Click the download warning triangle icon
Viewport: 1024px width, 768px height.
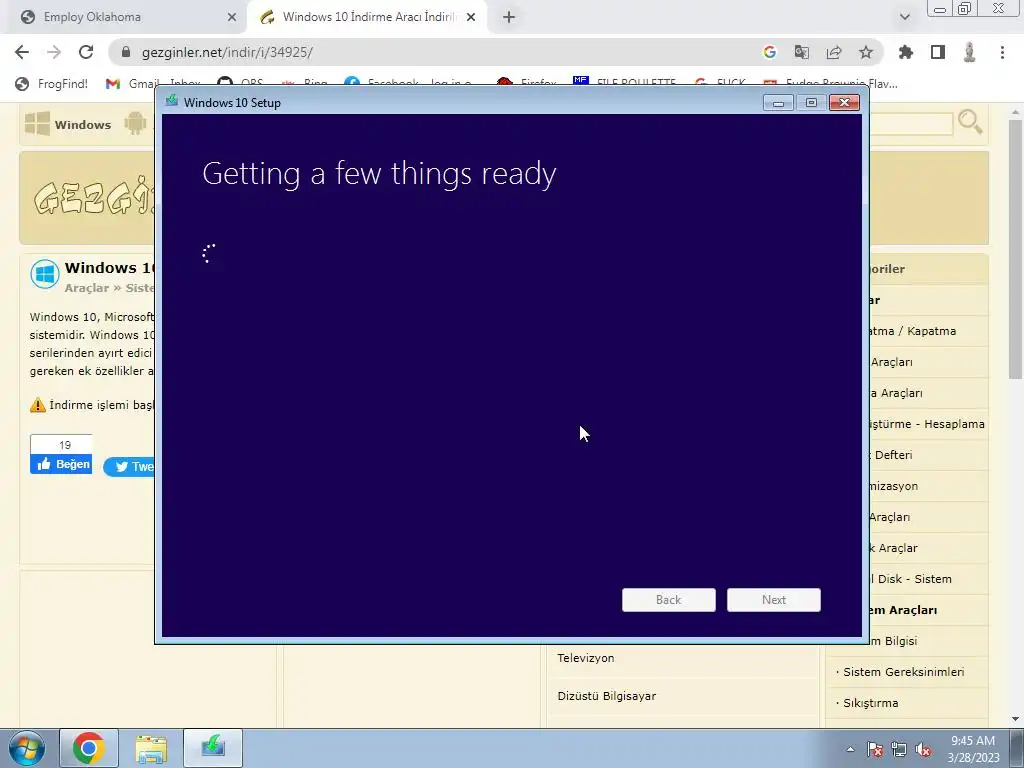click(38, 405)
